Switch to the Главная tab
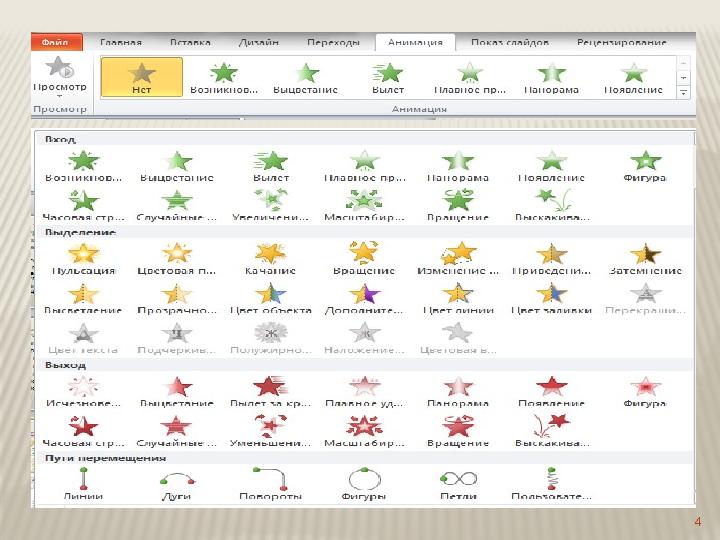Image resolution: width=720 pixels, height=540 pixels. (120, 42)
